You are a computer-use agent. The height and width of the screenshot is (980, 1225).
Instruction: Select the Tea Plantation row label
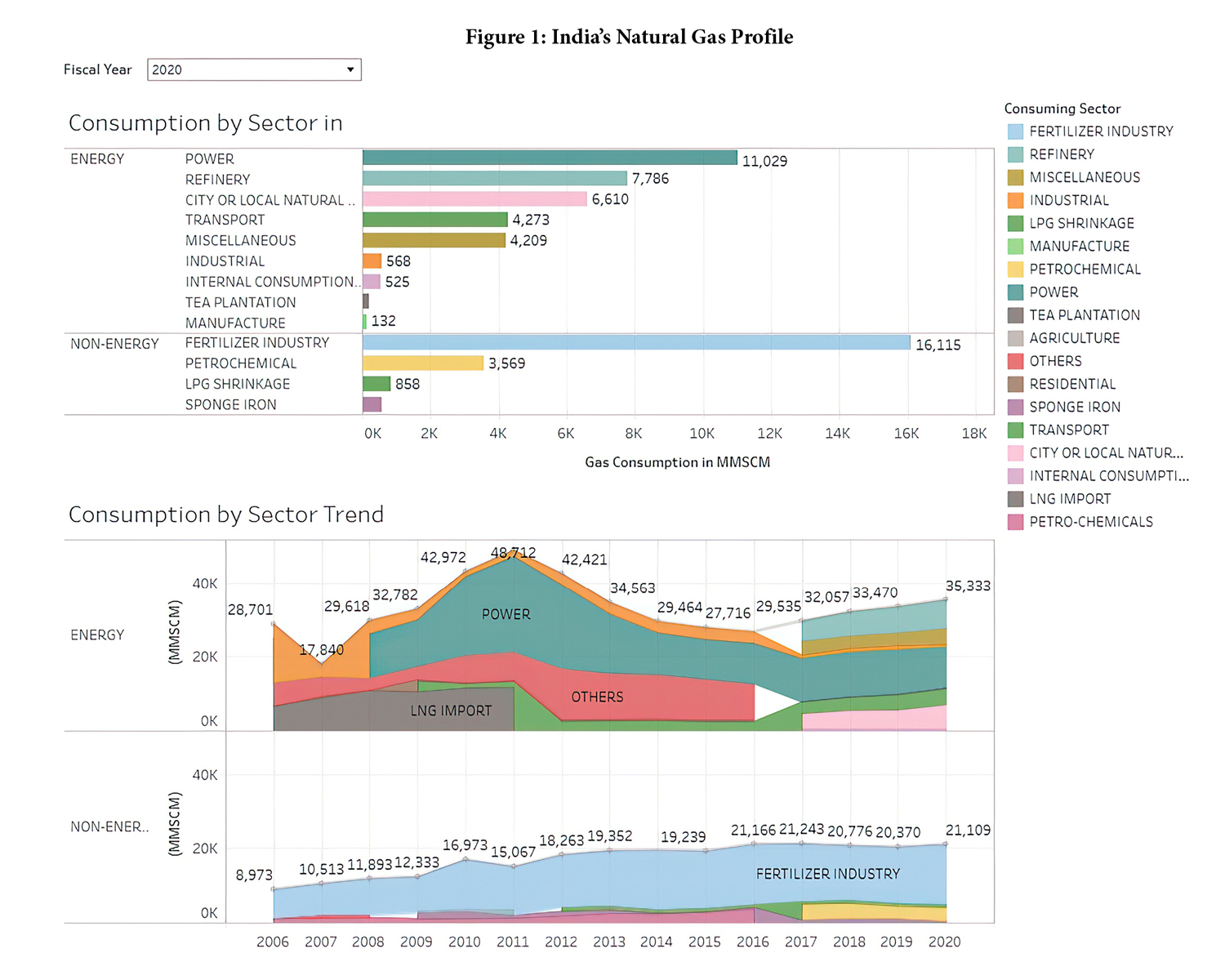point(240,302)
